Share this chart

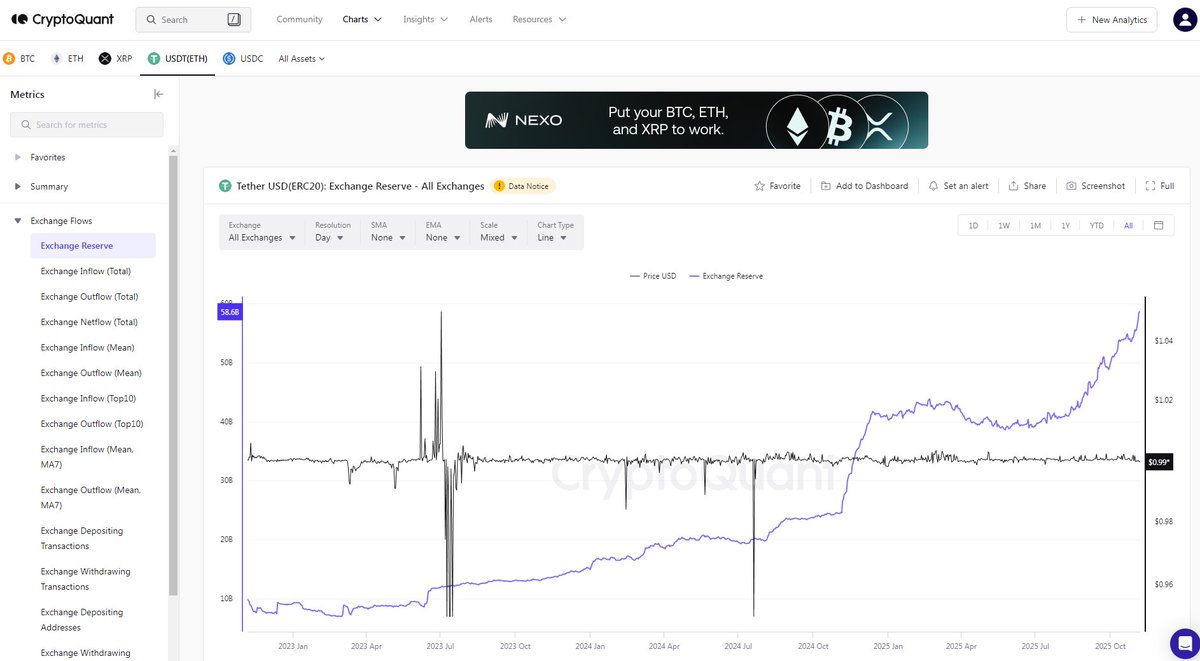(x=1027, y=186)
